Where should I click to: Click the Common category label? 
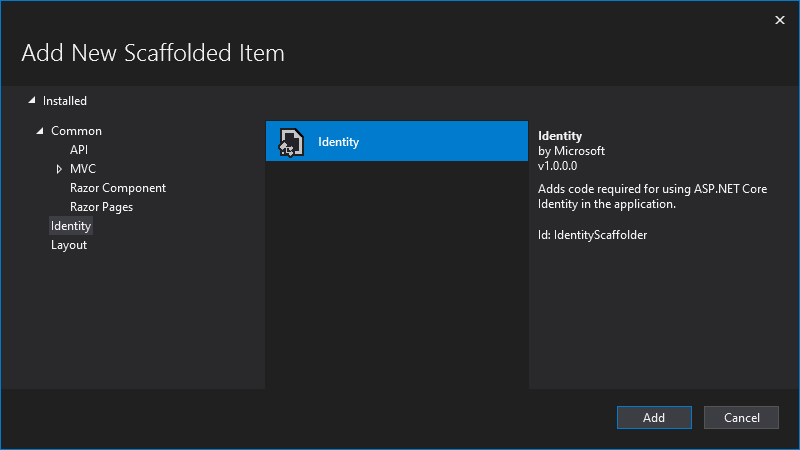coord(76,131)
